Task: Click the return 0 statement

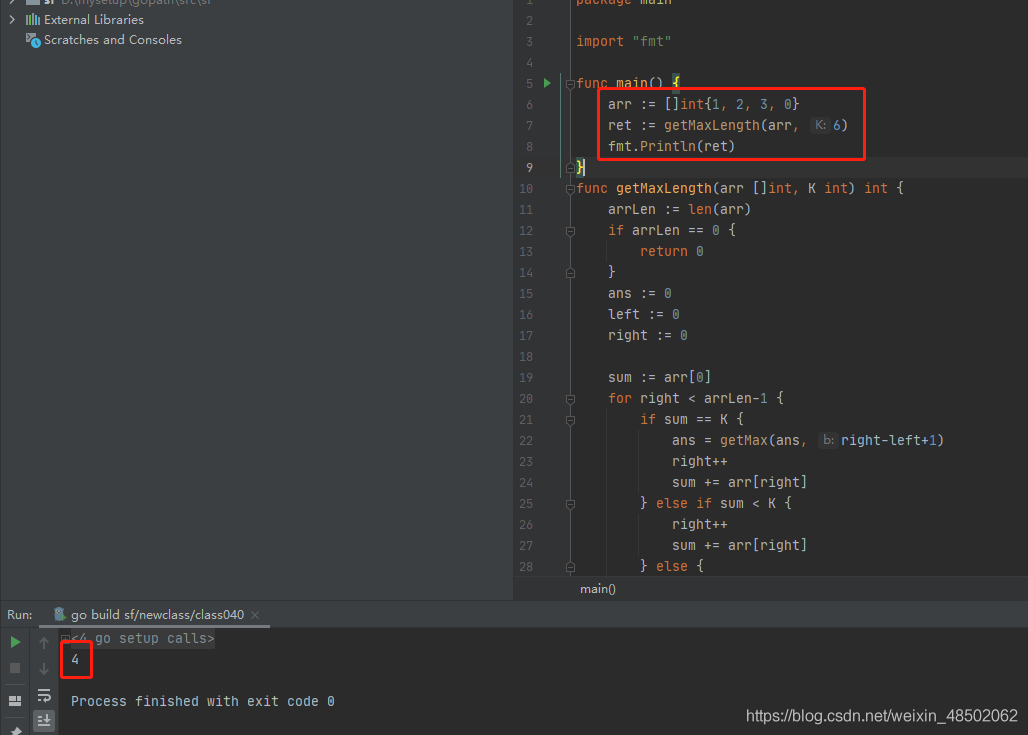Action: coord(671,251)
